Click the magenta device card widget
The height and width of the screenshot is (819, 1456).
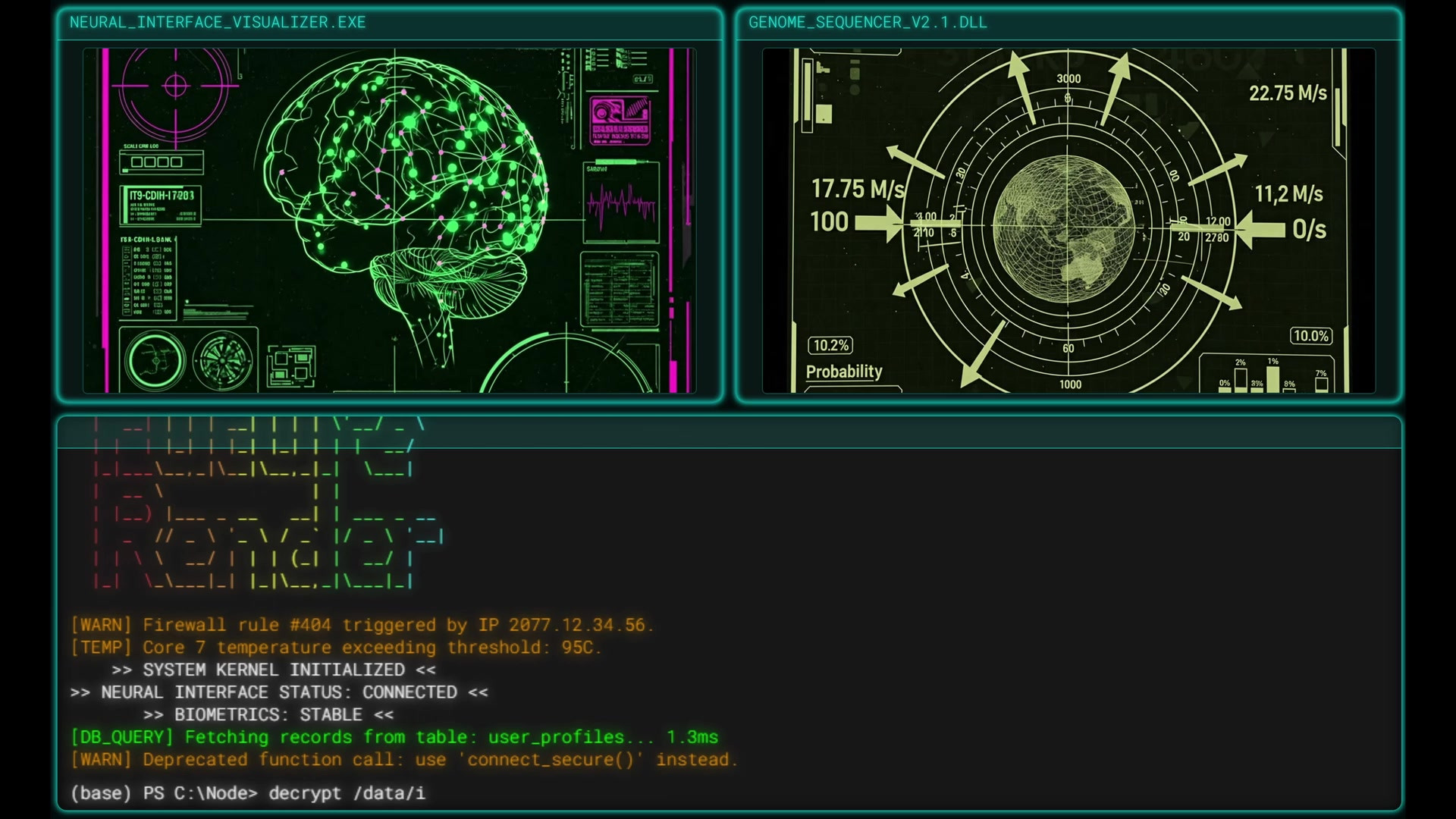coord(620,121)
